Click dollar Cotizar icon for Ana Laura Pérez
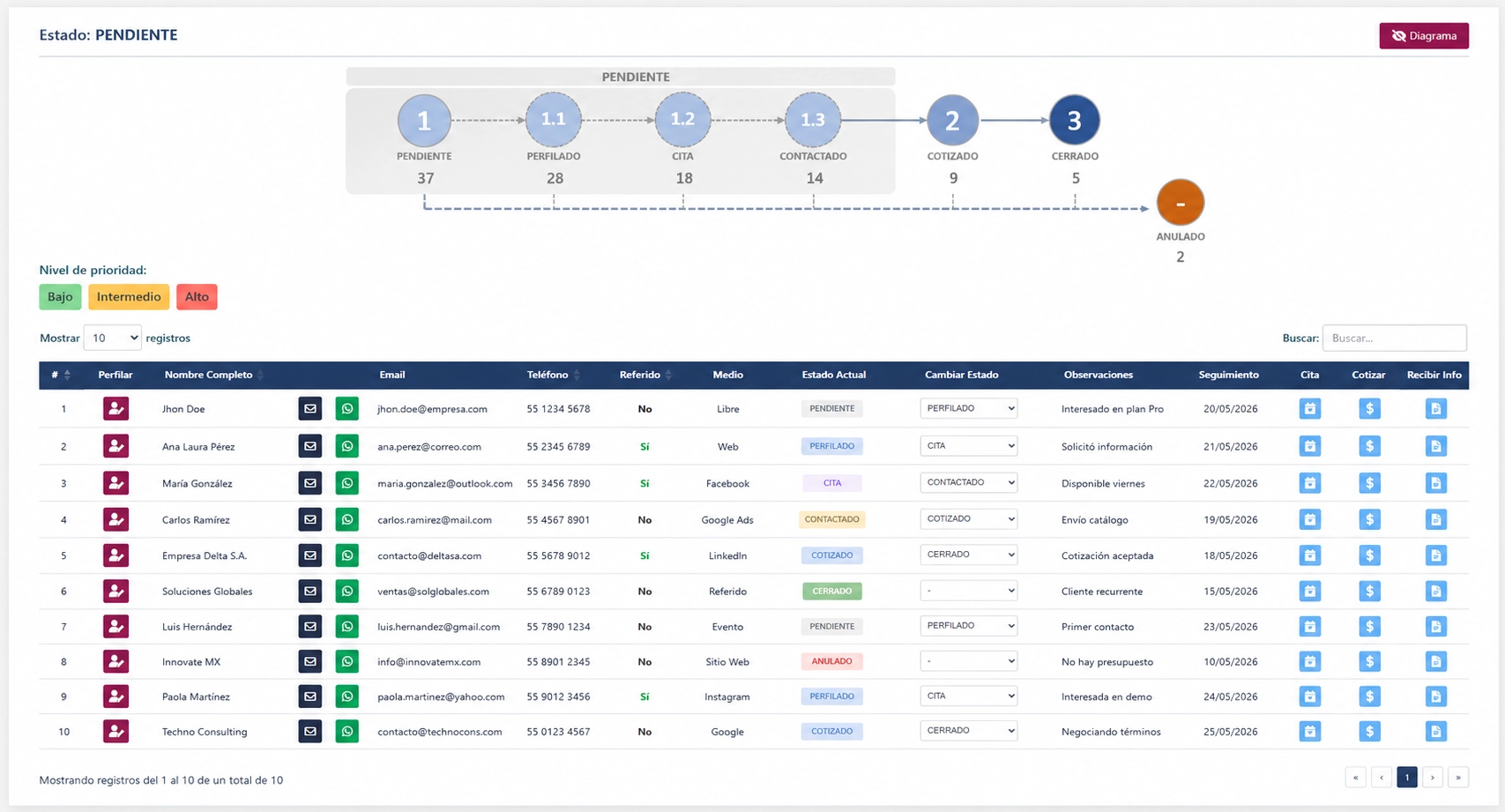The width and height of the screenshot is (1505, 812). (1369, 446)
